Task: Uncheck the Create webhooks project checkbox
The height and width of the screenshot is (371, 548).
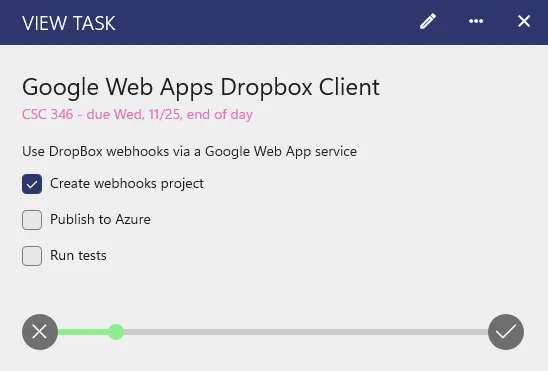Action: [x=32, y=184]
